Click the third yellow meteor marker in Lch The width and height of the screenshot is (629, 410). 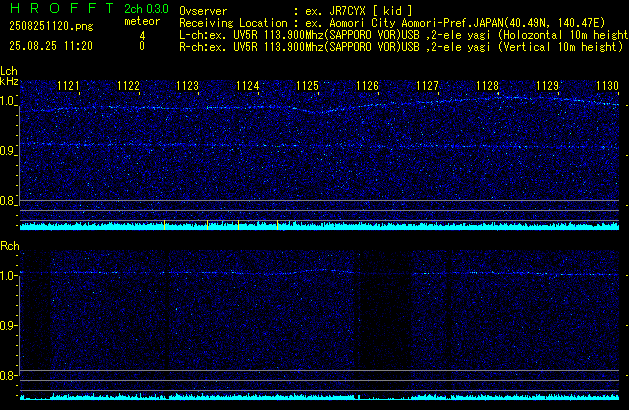coord(238,225)
